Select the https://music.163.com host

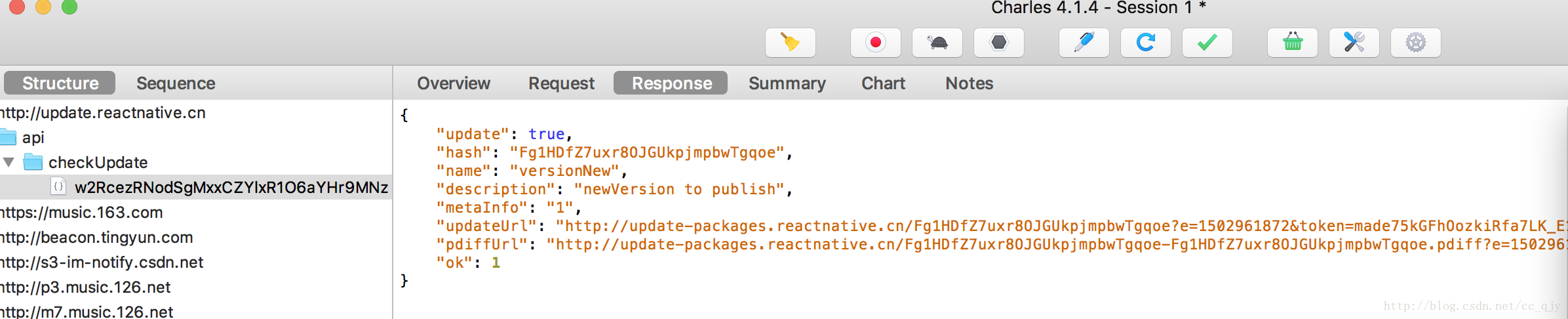(x=81, y=212)
